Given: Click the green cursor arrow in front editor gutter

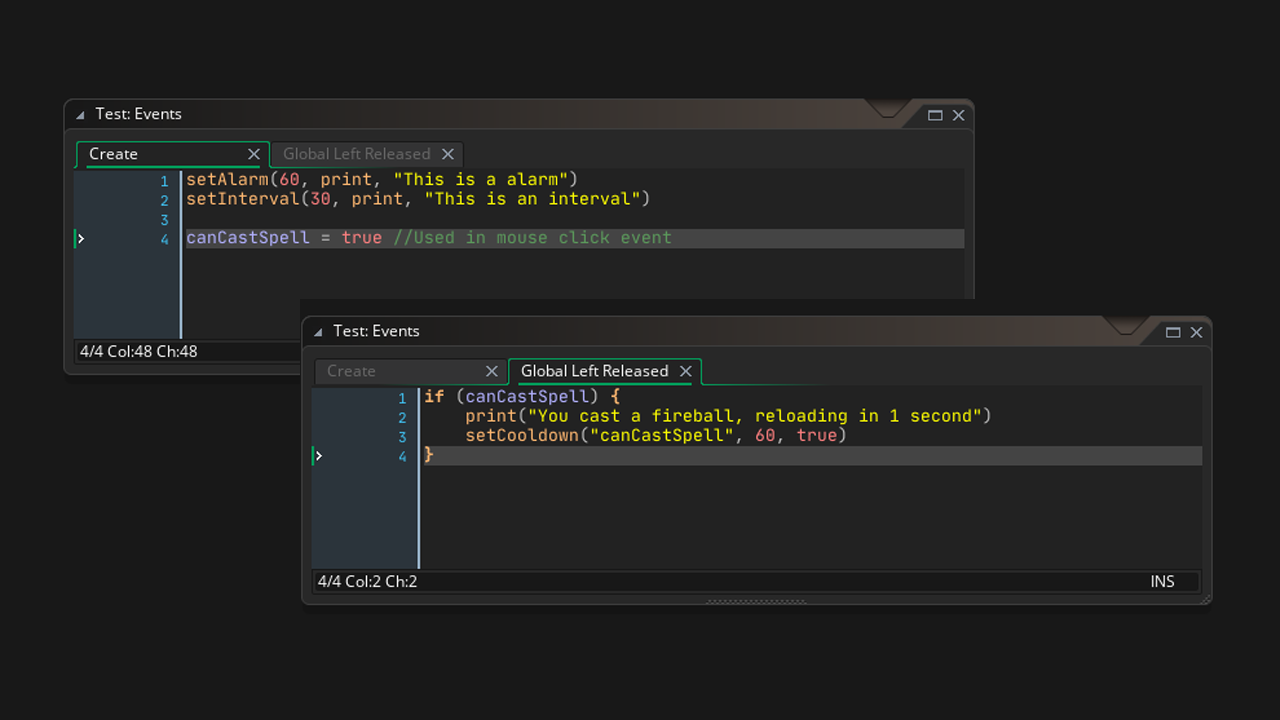Looking at the screenshot, I should click(319, 455).
